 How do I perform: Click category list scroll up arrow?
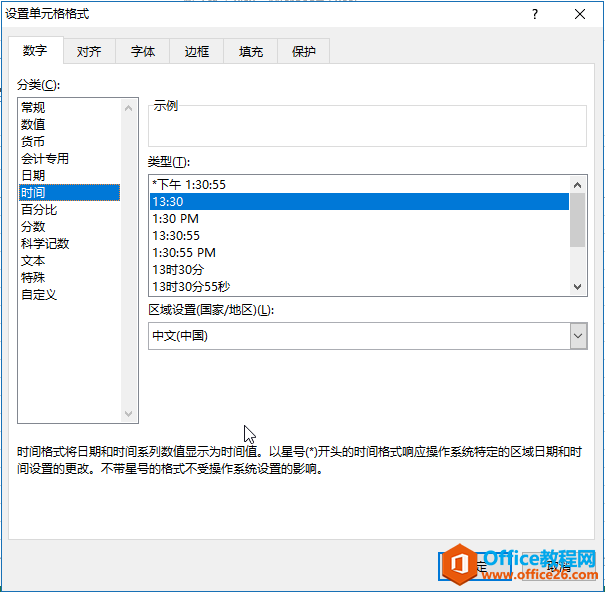tap(129, 108)
